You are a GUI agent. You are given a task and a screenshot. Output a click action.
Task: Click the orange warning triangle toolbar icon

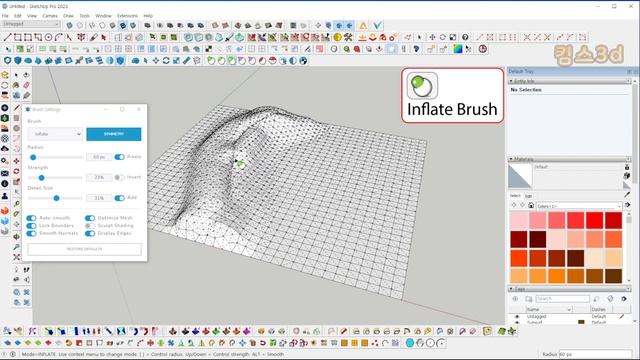coord(363,26)
